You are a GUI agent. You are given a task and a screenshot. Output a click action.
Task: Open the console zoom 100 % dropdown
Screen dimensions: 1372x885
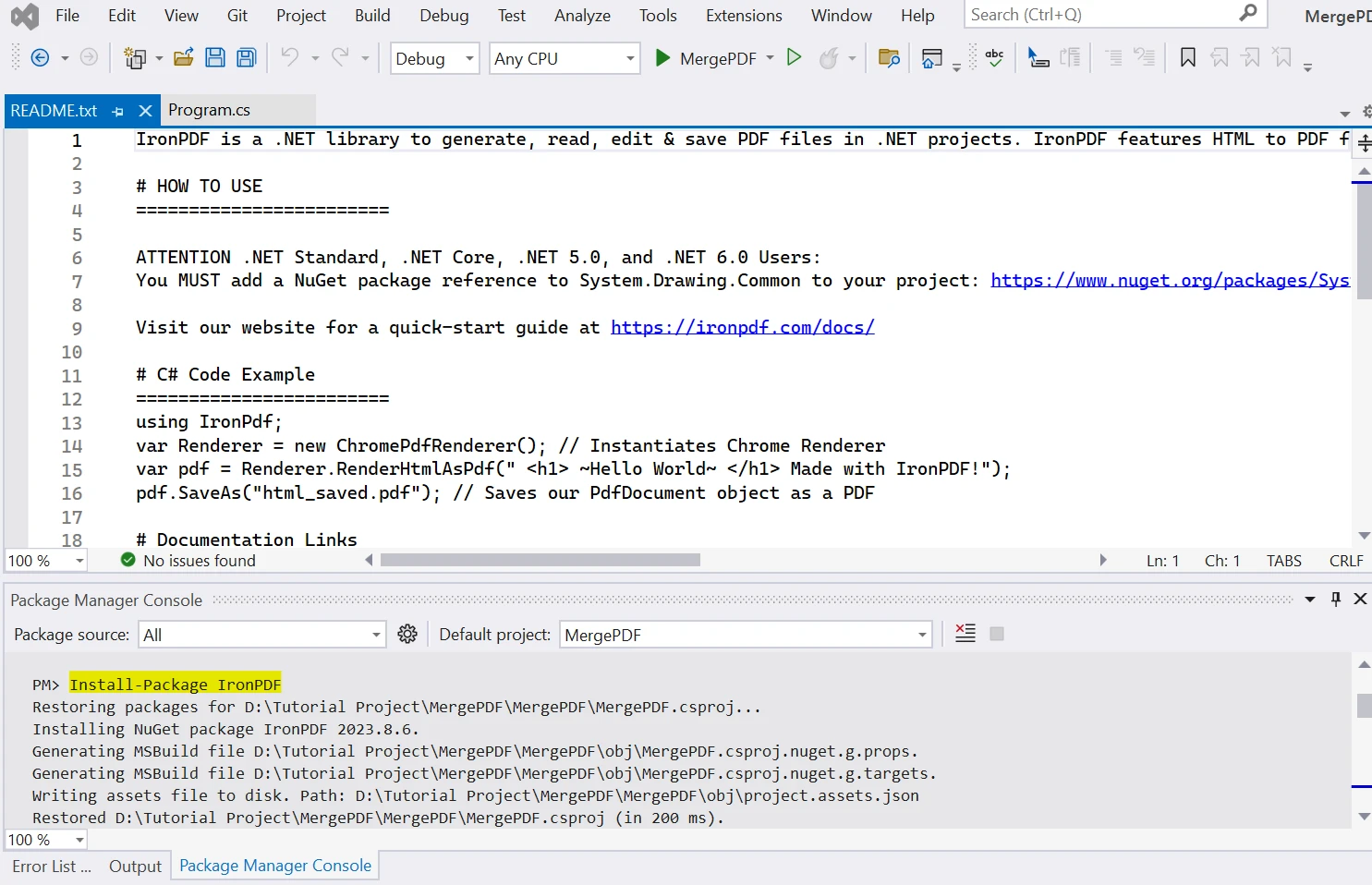pyautogui.click(x=46, y=840)
